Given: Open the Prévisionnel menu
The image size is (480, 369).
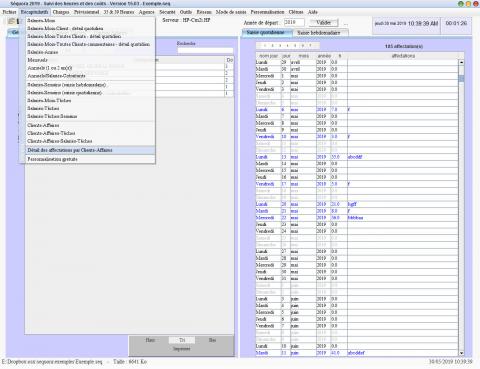Looking at the screenshot, I should click(x=86, y=12).
